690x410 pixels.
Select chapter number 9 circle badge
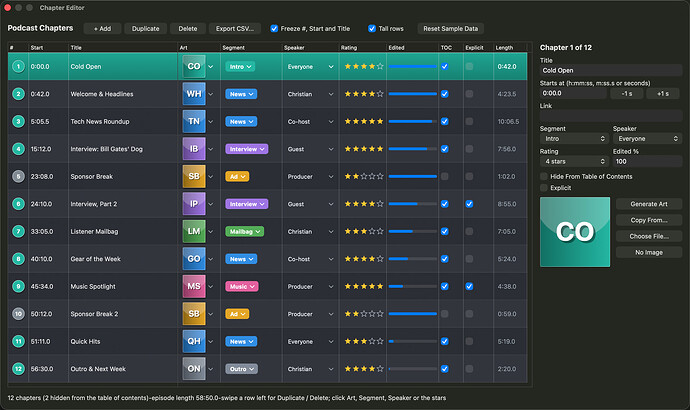(x=18, y=286)
